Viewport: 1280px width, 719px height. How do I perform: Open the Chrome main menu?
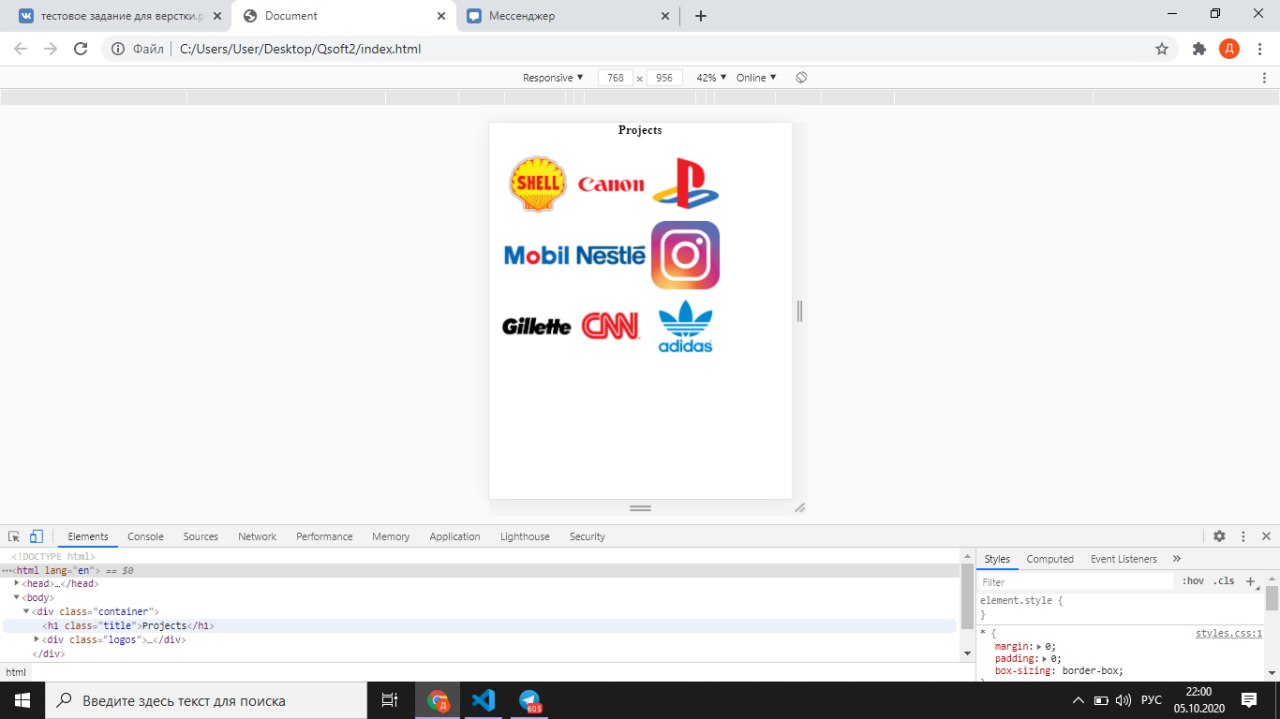[1259, 48]
